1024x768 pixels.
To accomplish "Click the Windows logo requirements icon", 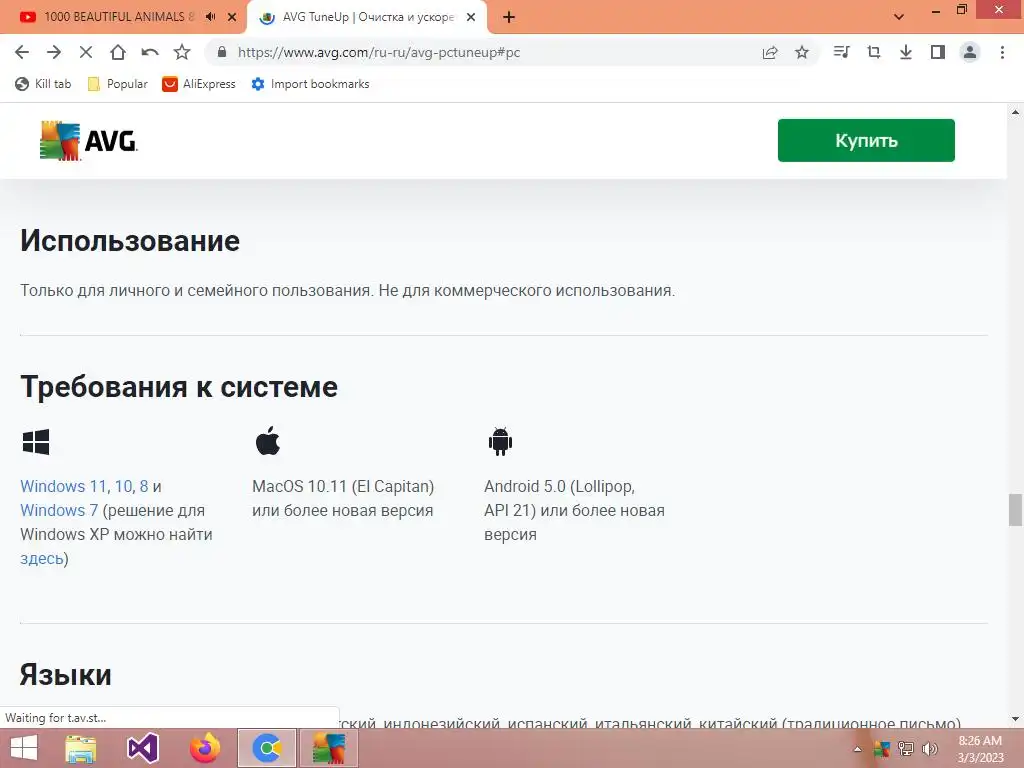I will (x=36, y=442).
